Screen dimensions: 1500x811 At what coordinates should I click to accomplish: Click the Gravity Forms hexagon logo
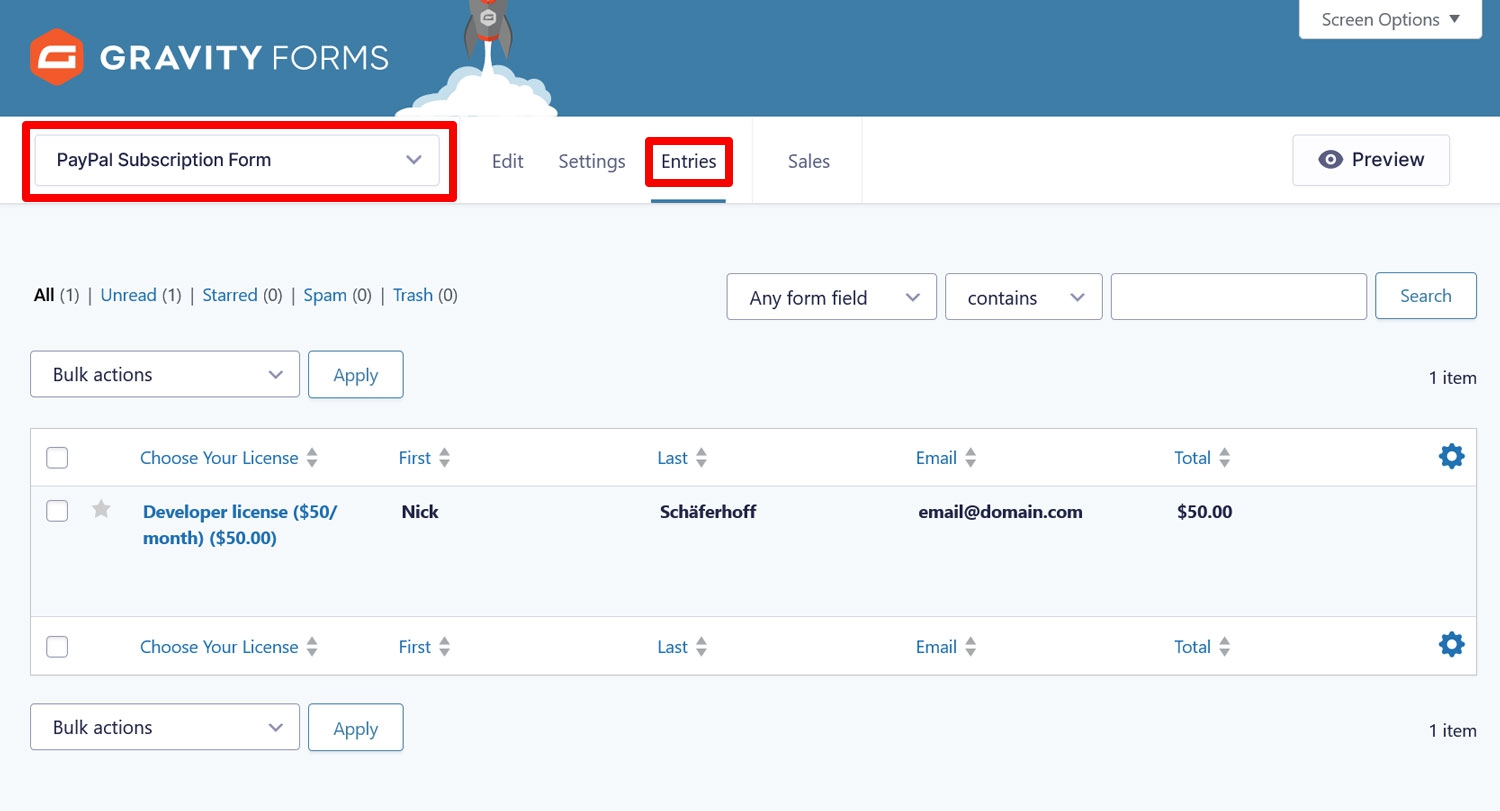click(56, 57)
